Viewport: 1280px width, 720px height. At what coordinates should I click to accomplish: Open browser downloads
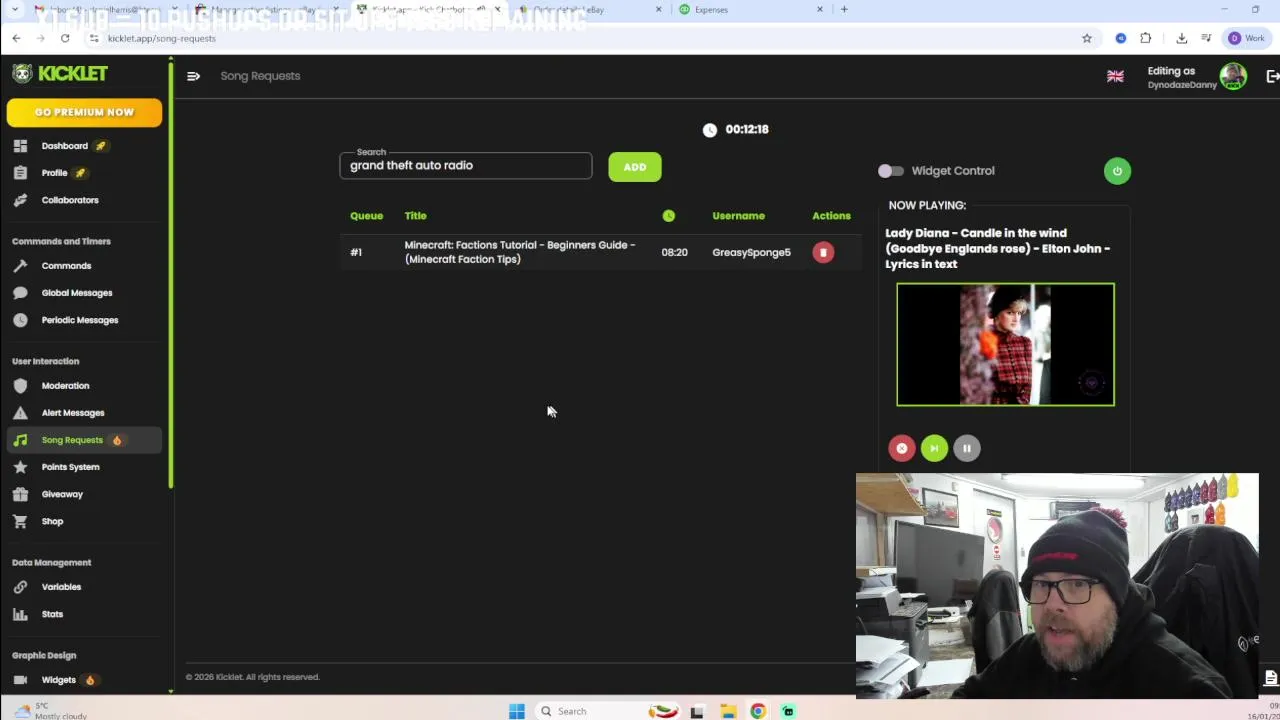click(x=1181, y=38)
